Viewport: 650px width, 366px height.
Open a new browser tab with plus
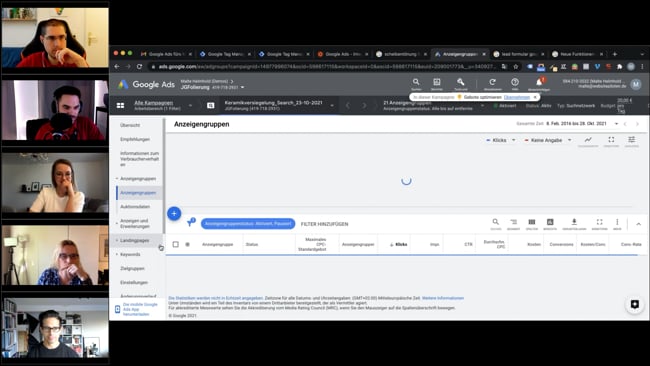pos(615,54)
